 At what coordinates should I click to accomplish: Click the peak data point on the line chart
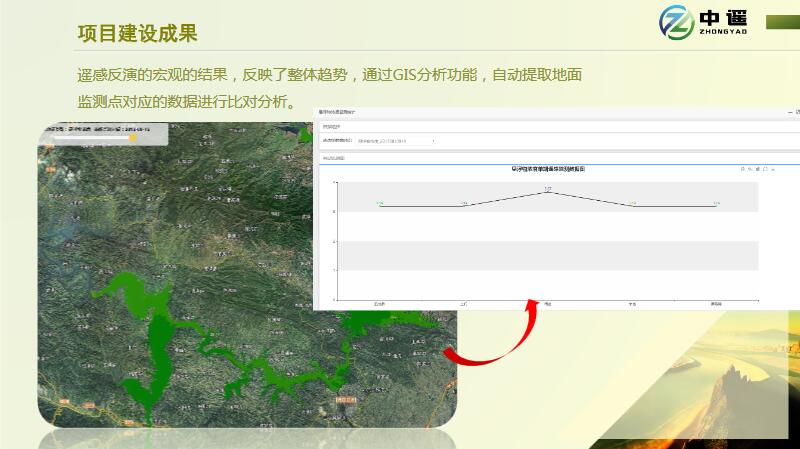(548, 190)
